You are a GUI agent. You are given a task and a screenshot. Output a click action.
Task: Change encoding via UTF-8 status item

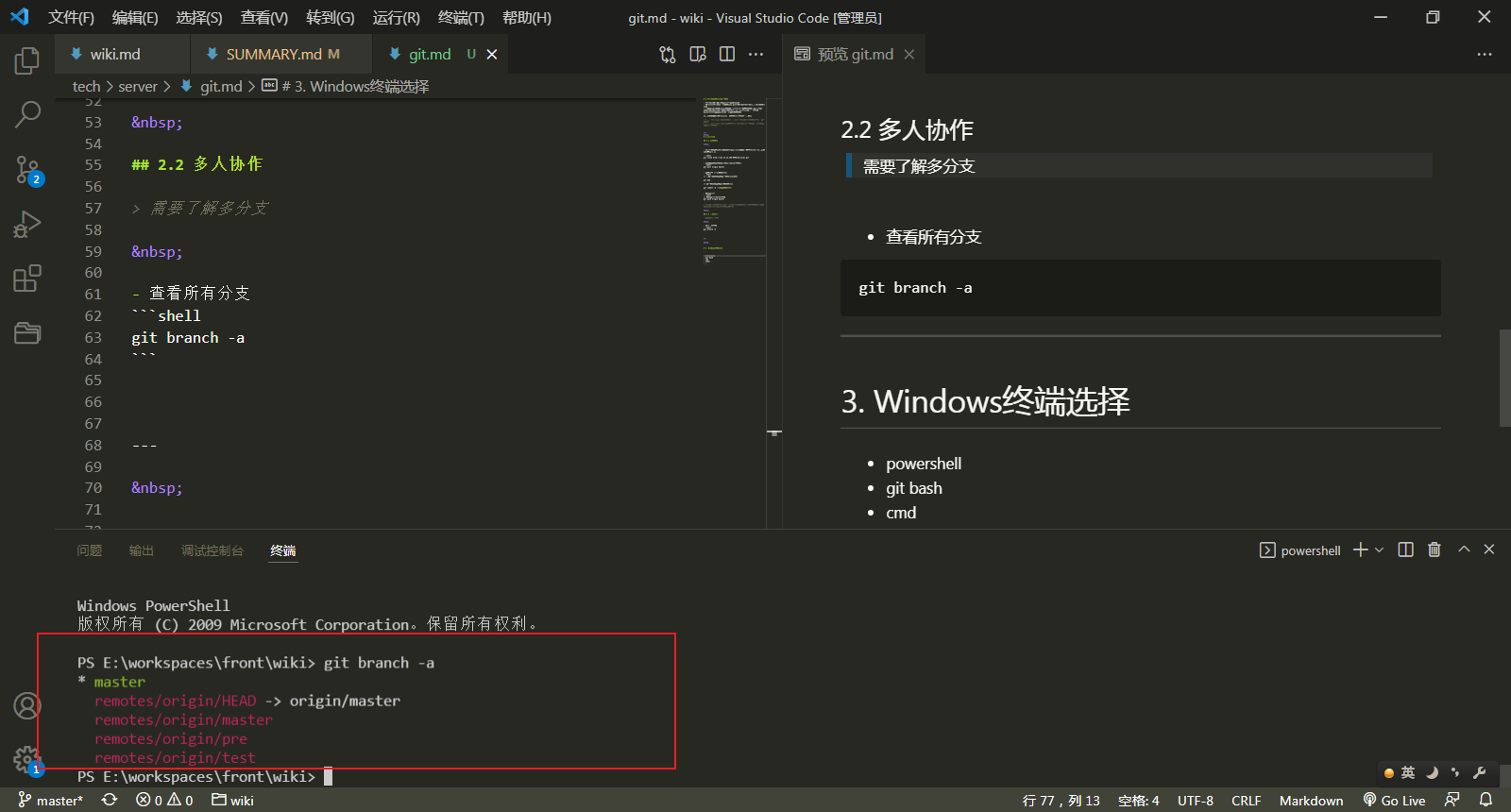click(x=1196, y=801)
